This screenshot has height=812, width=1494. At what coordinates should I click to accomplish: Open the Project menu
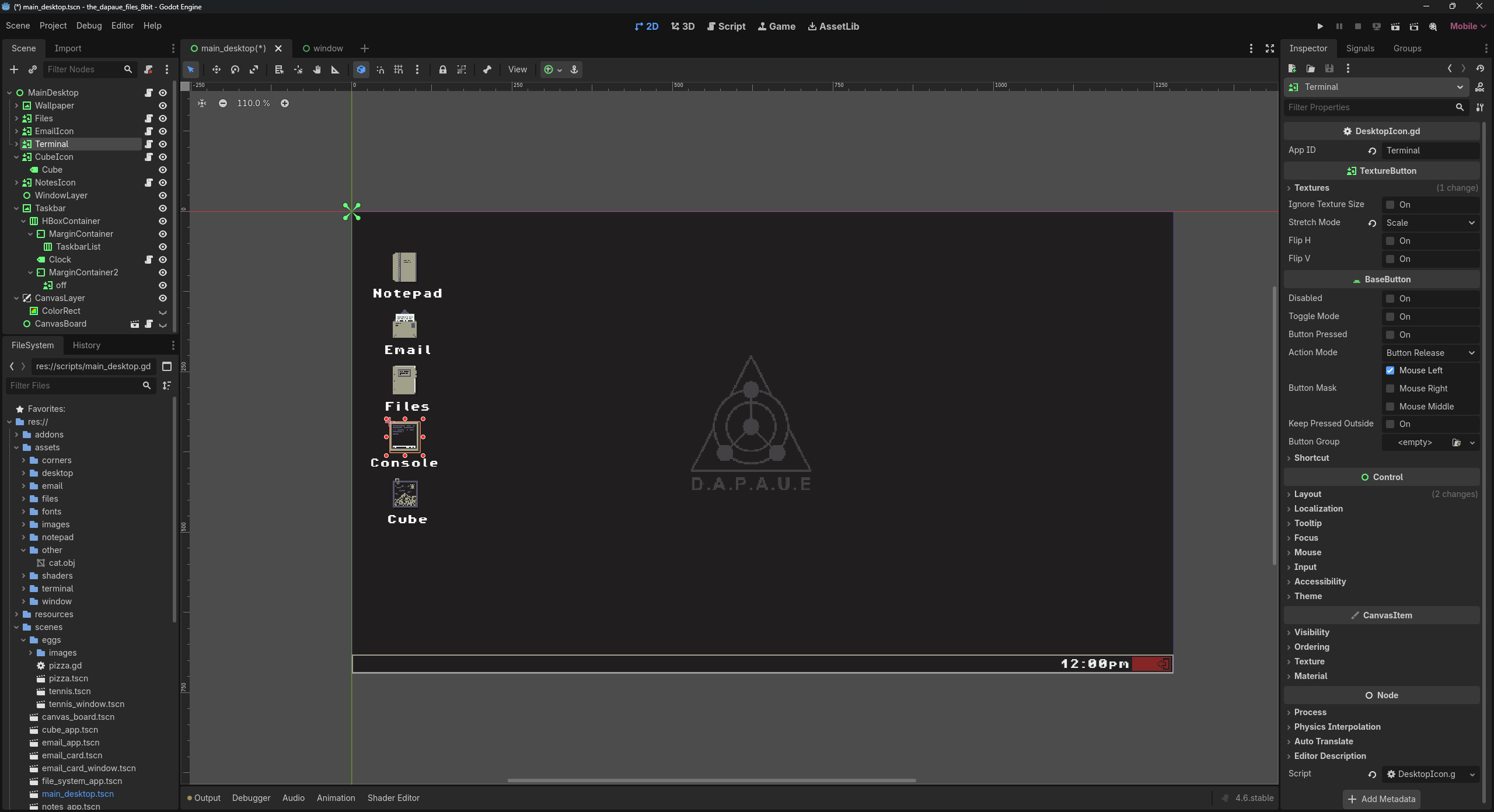pyautogui.click(x=53, y=26)
